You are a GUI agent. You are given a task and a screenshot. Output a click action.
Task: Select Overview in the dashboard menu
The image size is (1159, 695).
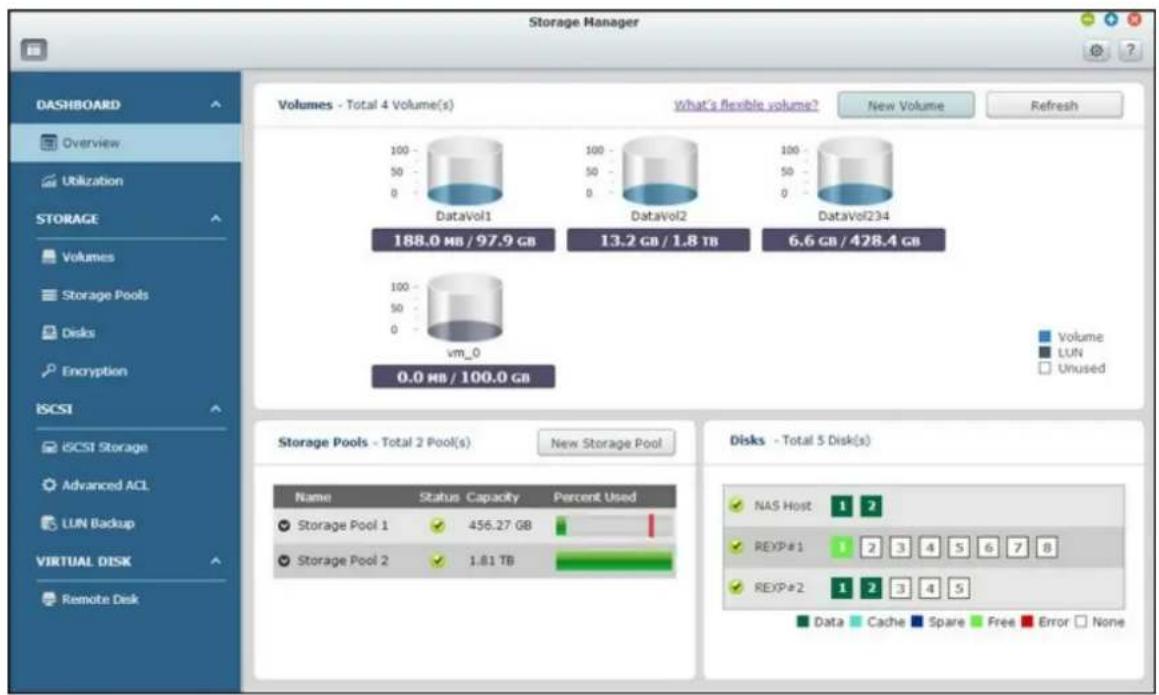[x=126, y=143]
